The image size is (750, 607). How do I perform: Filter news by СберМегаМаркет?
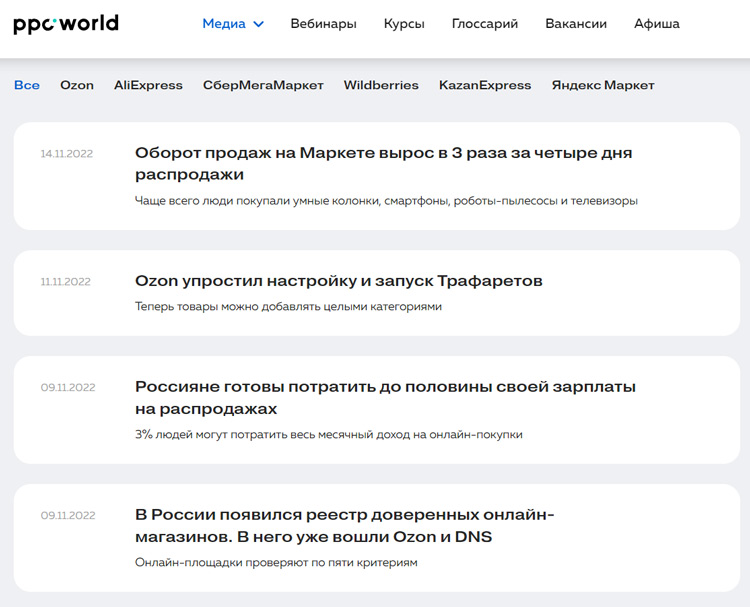pos(263,85)
